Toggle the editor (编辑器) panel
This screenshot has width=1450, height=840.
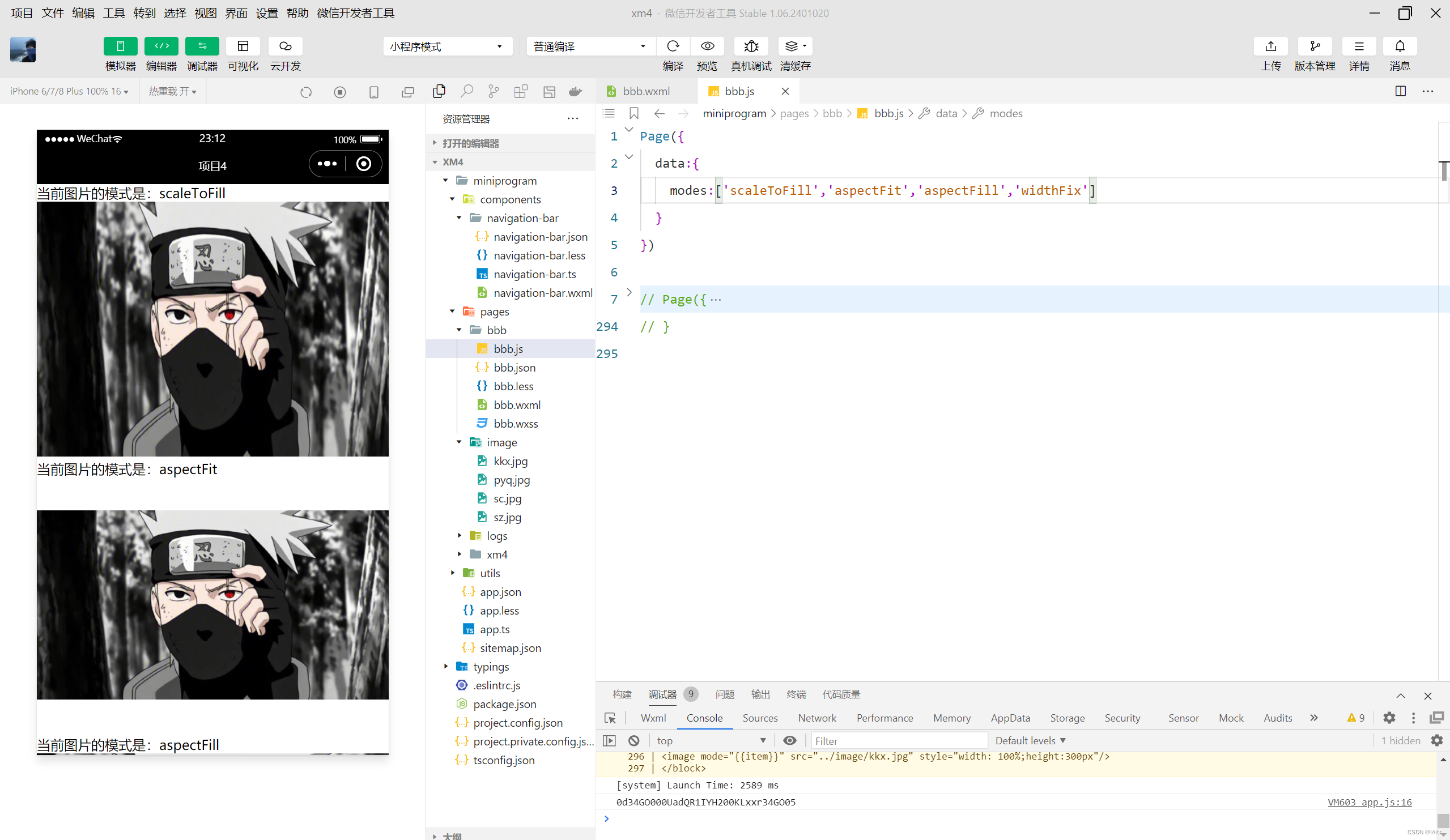[x=161, y=46]
